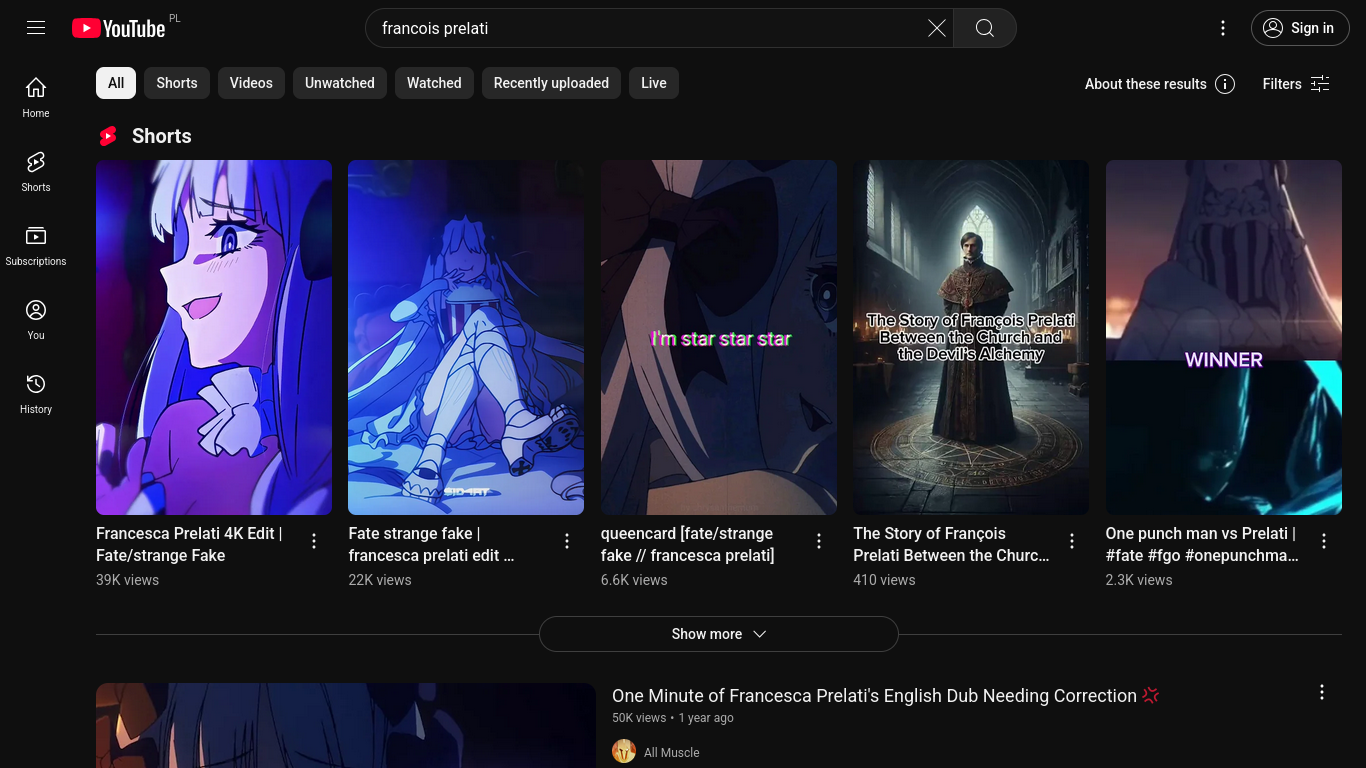The image size is (1366, 768).
Task: Click the search field containing 'francois prelati'
Action: [650, 28]
